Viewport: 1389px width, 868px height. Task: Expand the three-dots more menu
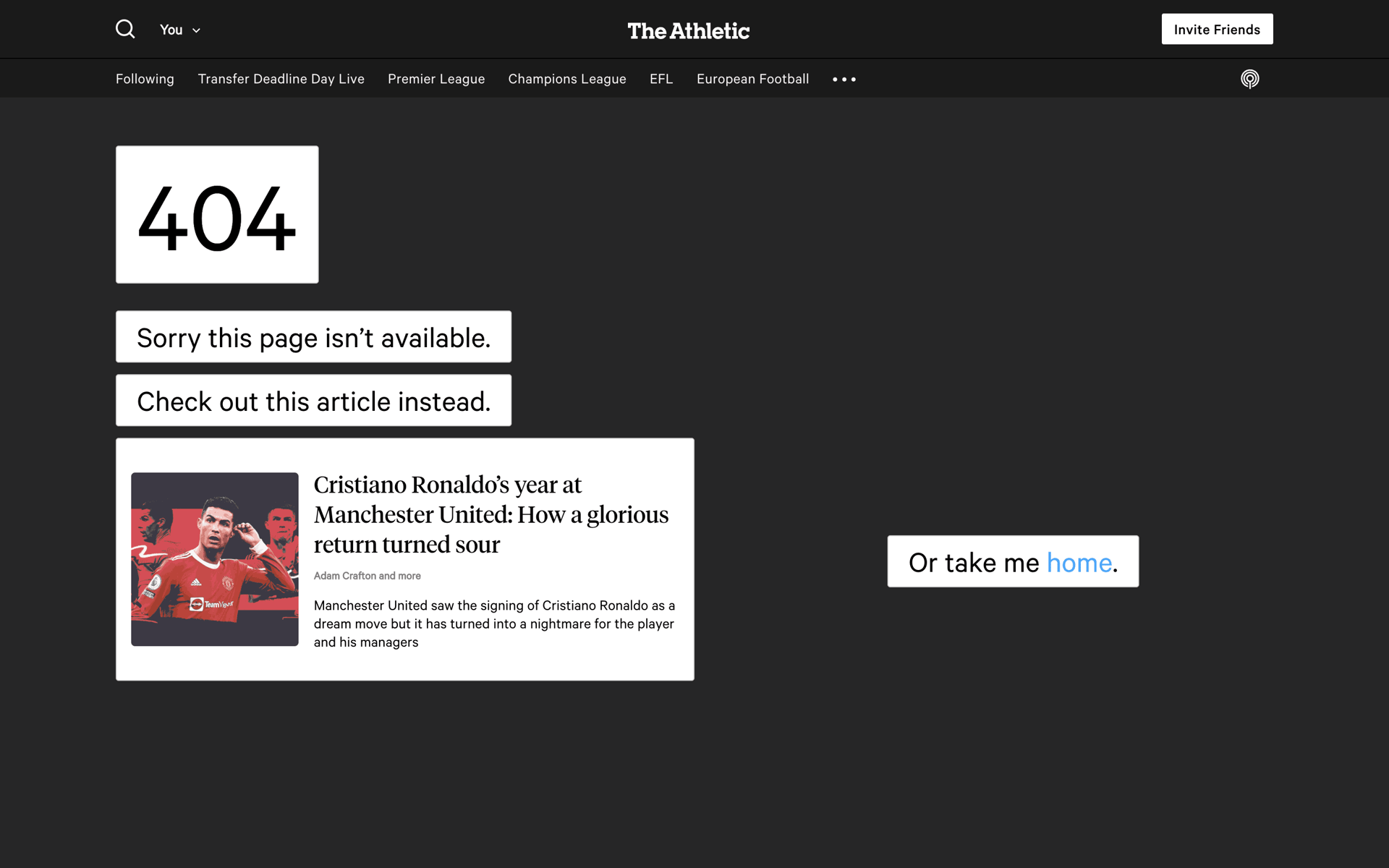click(x=844, y=79)
